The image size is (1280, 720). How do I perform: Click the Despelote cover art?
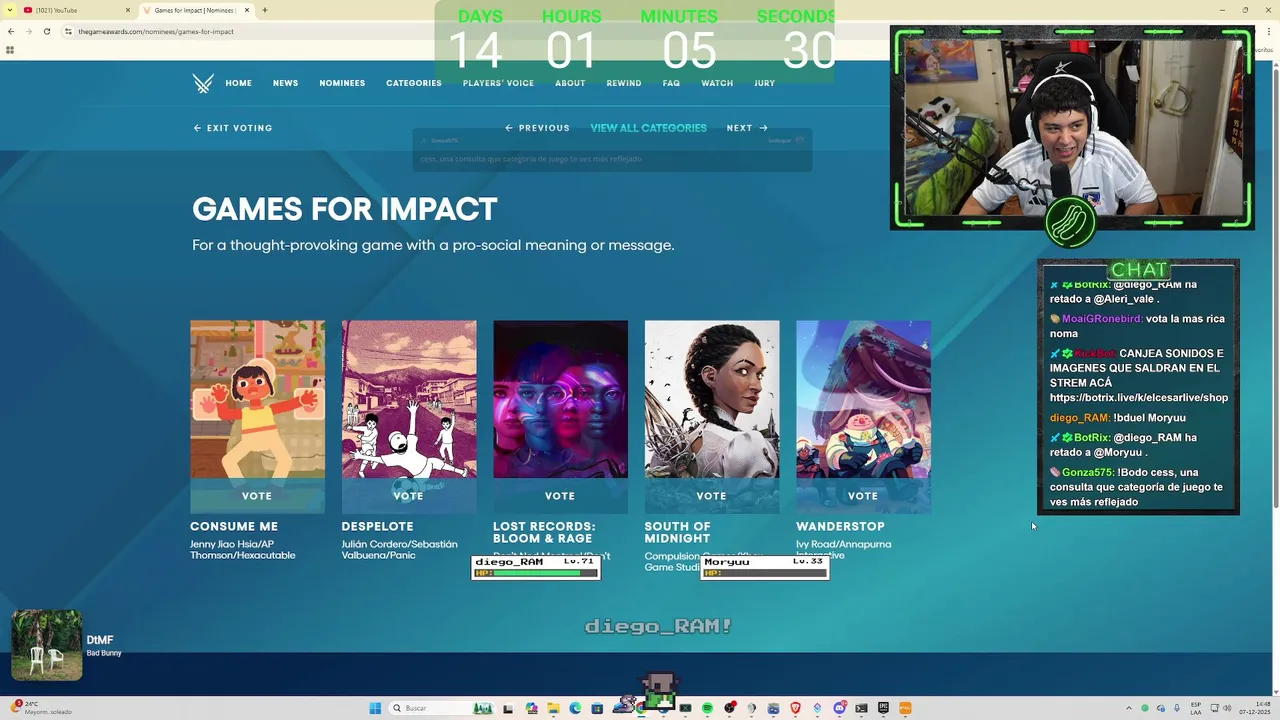(409, 399)
